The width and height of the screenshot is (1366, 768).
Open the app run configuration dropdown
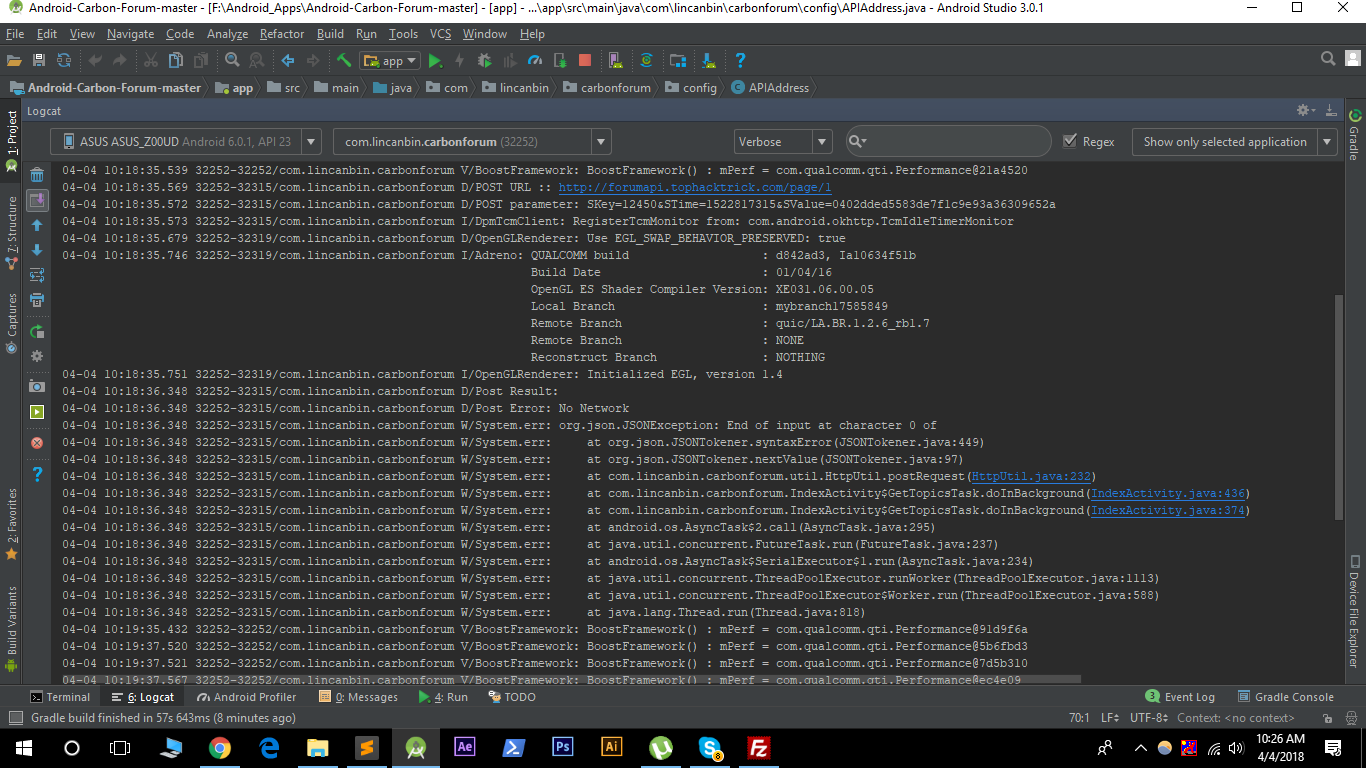pyautogui.click(x=390, y=61)
